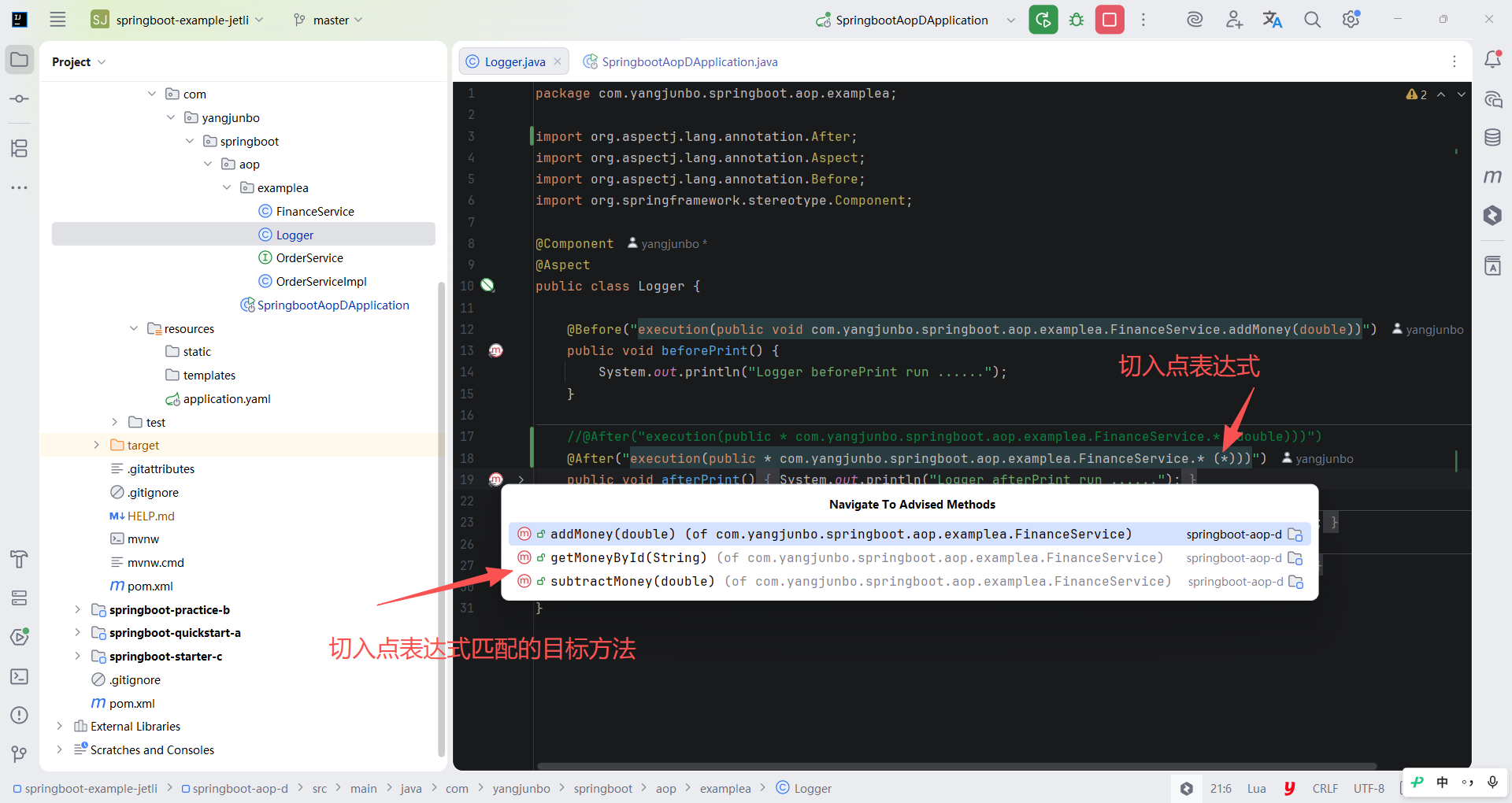Open the Structure tool window icon
Image resolution: width=1512 pixels, height=803 pixels.
(20, 148)
